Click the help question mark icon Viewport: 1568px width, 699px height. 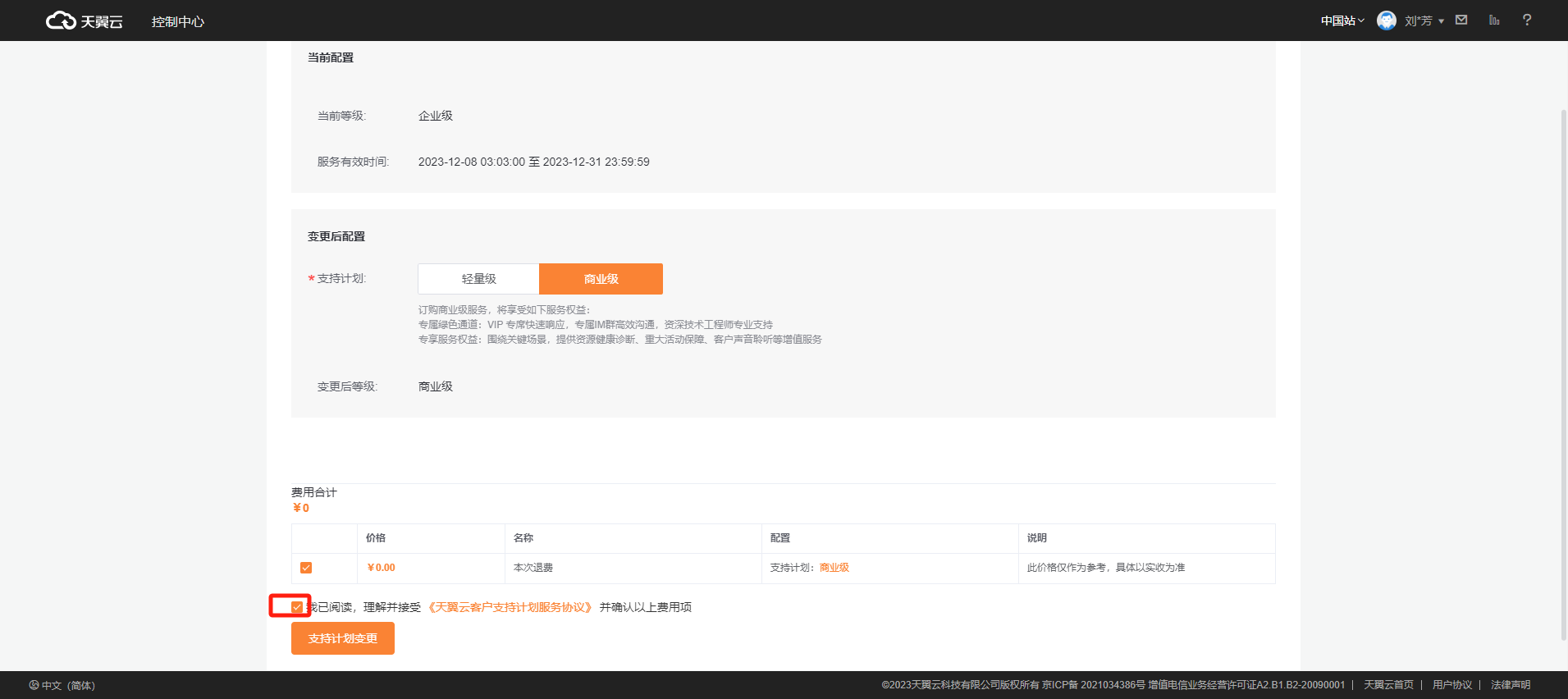1526,20
